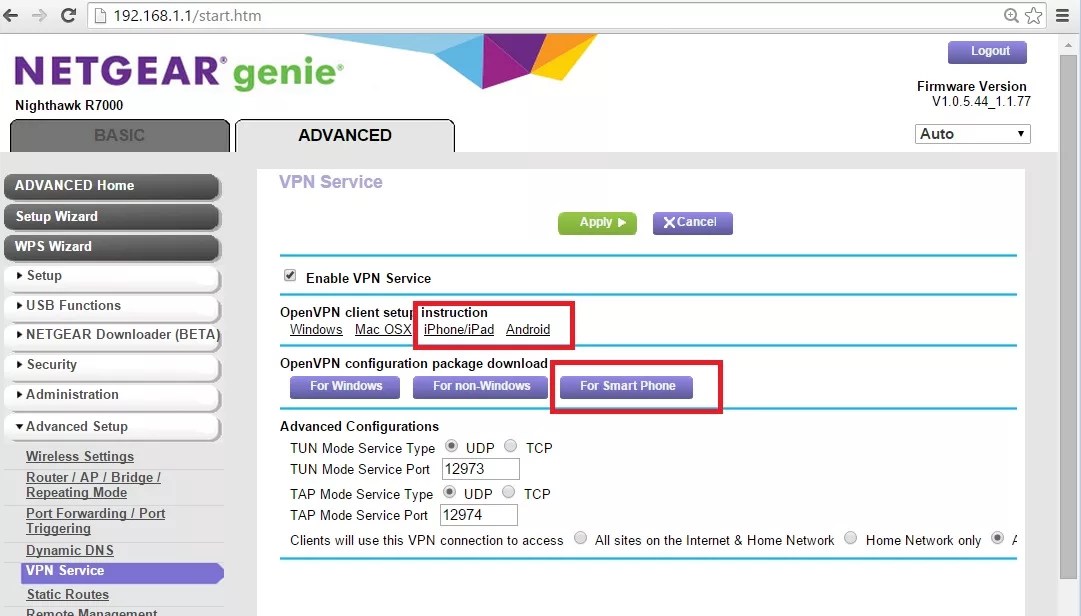1081x616 pixels.
Task: Log out of the router interface
Action: click(987, 51)
